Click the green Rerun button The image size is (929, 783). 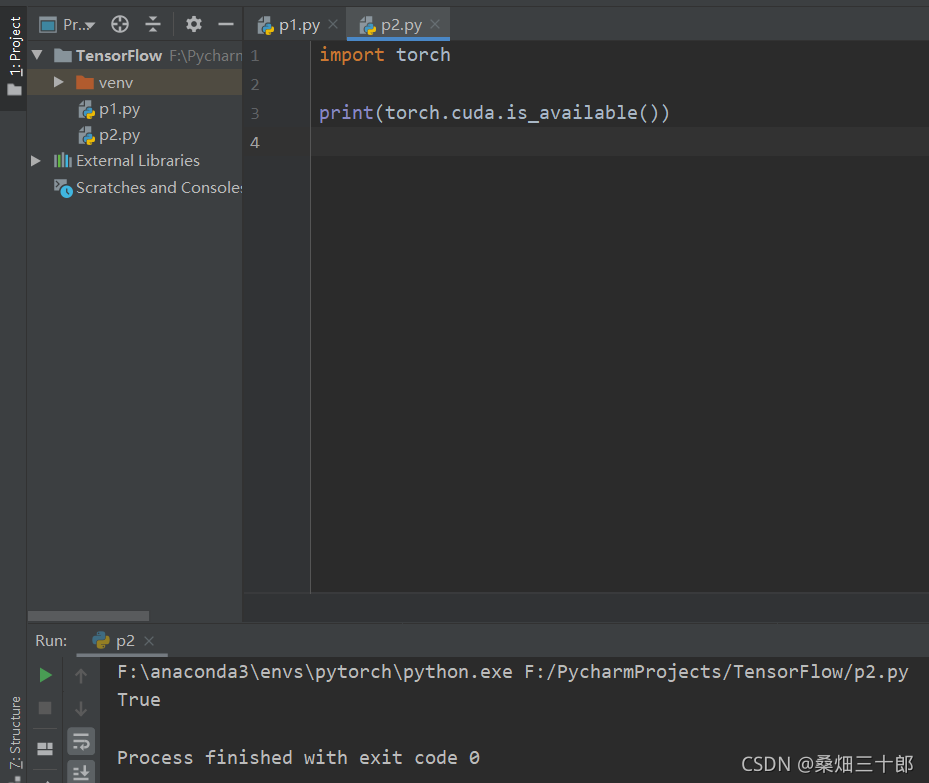[45, 675]
